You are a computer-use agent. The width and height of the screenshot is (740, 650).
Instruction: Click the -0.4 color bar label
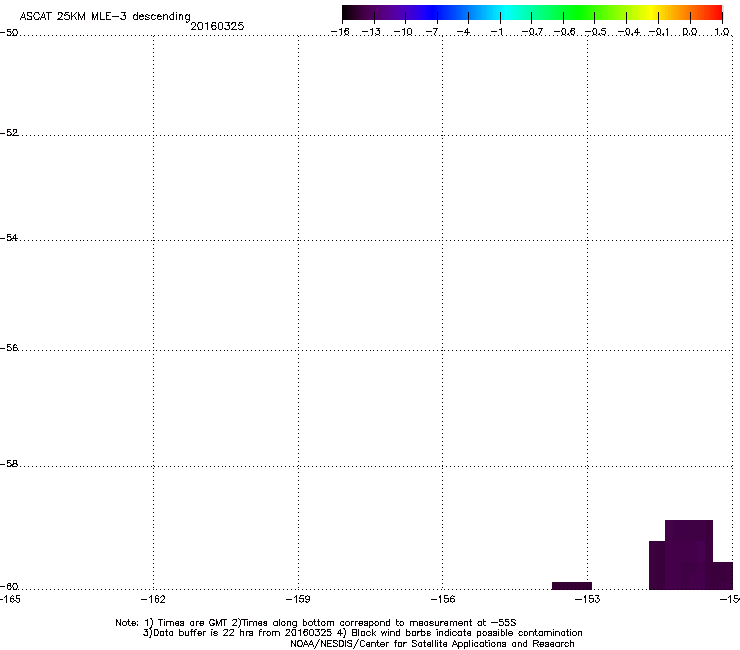tap(629, 32)
